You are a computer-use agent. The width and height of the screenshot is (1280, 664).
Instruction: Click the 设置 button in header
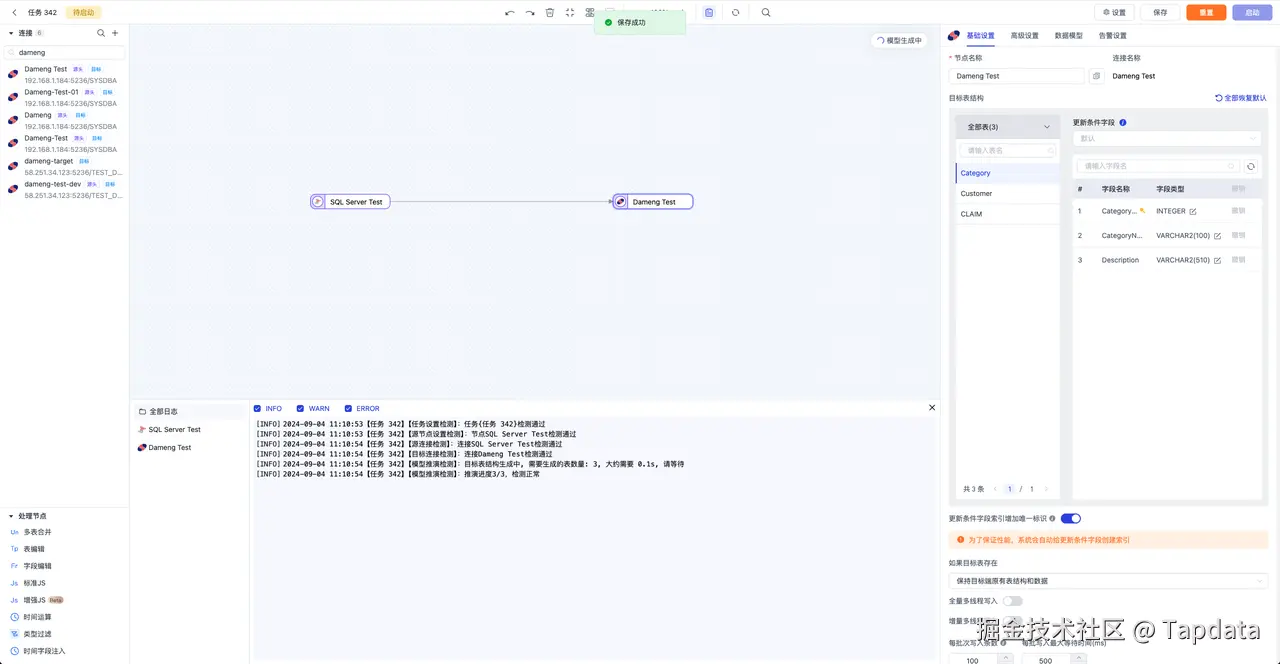point(1114,13)
